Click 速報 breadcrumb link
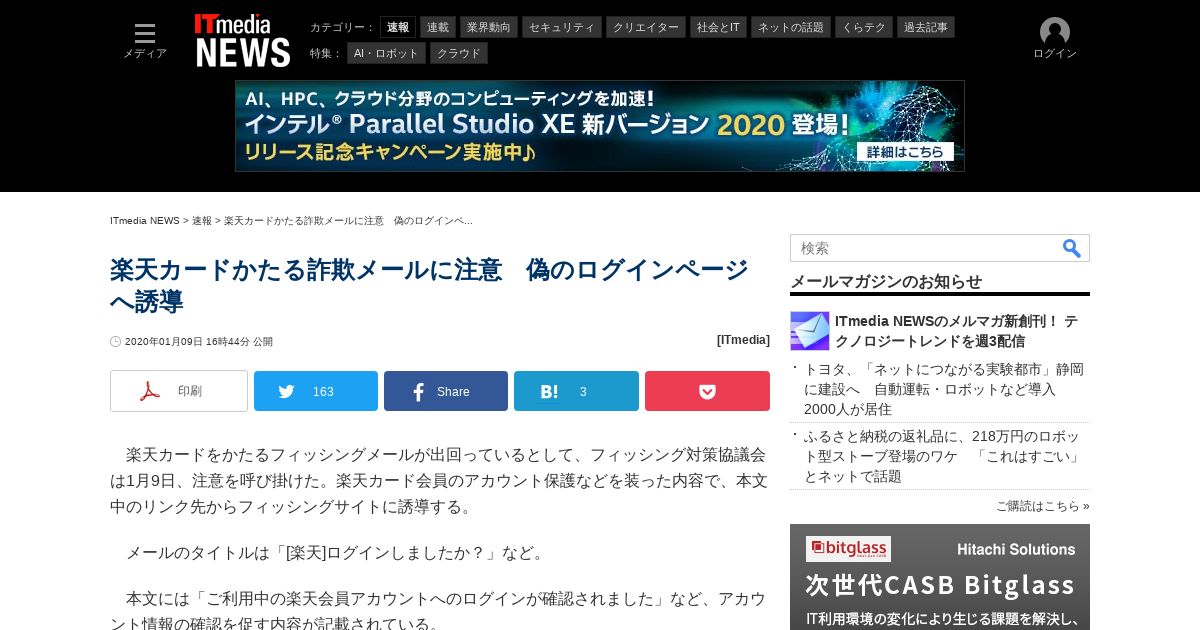The width and height of the screenshot is (1200, 630). 202,220
